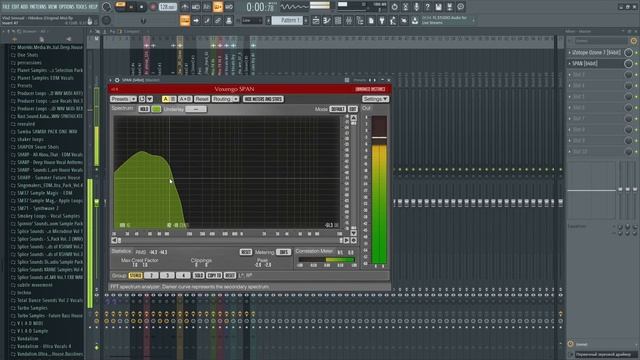This screenshot has height=360, width=640.
Task: Click the COPY TO button
Action: click(214, 276)
